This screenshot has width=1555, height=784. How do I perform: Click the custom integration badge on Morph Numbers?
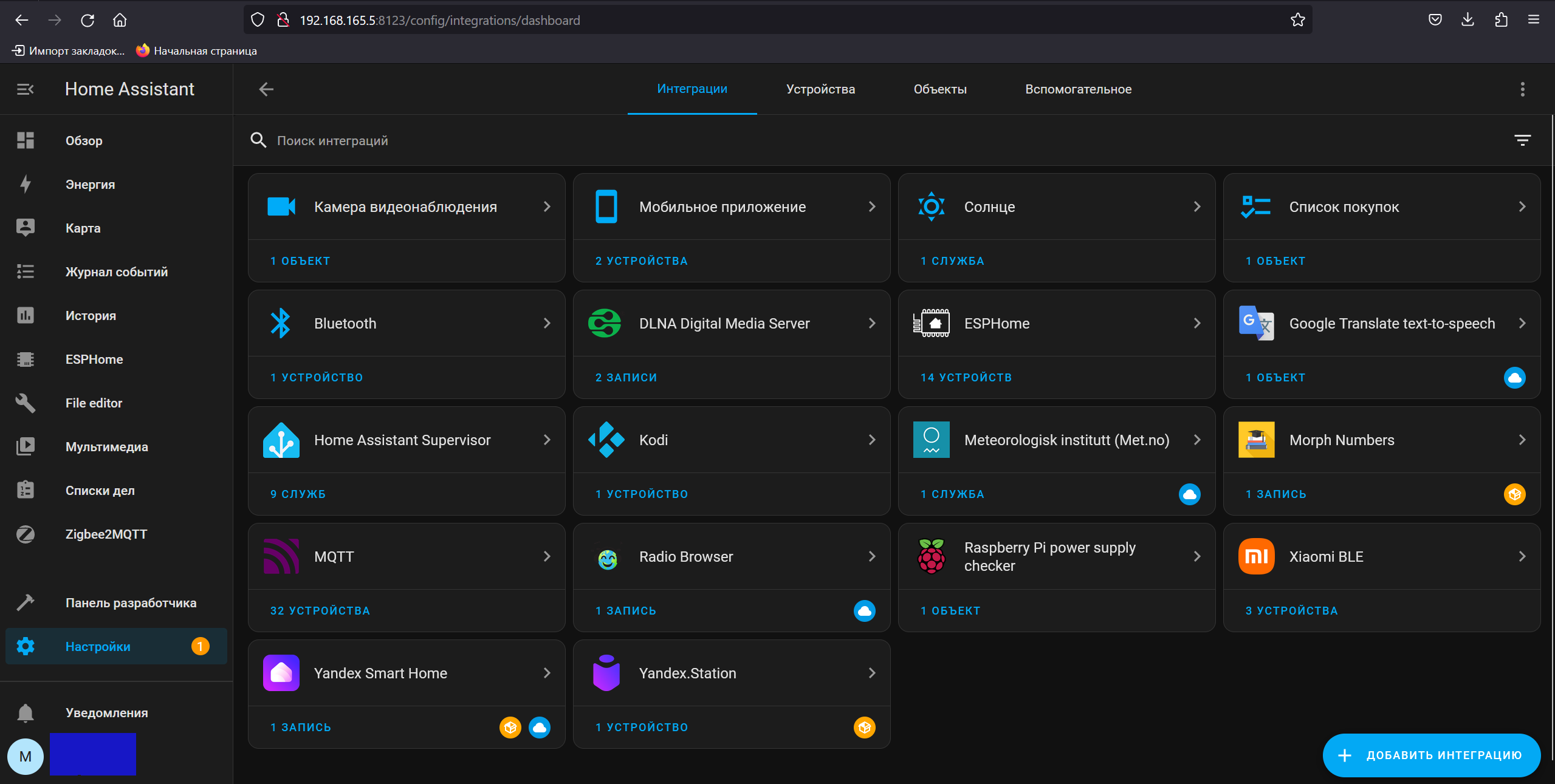click(1514, 494)
